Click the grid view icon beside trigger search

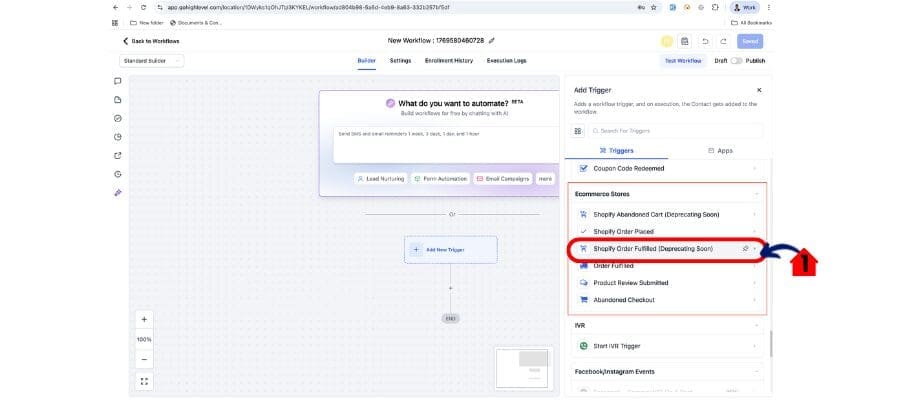click(577, 131)
